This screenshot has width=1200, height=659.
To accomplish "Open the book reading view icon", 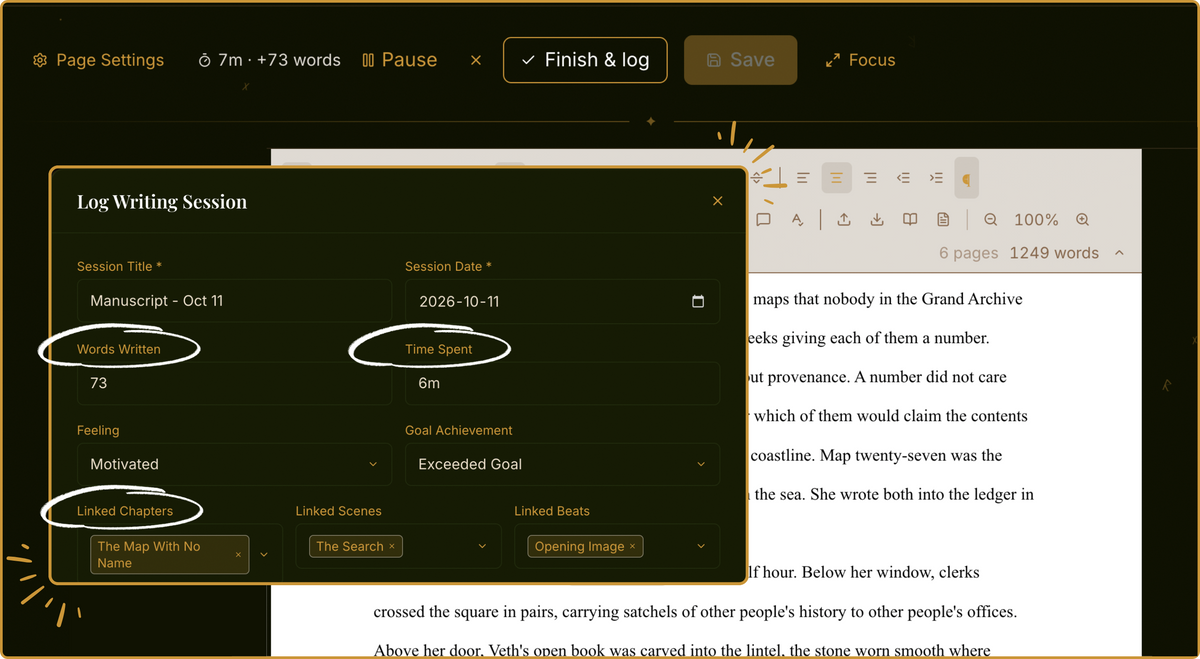I will pos(910,219).
